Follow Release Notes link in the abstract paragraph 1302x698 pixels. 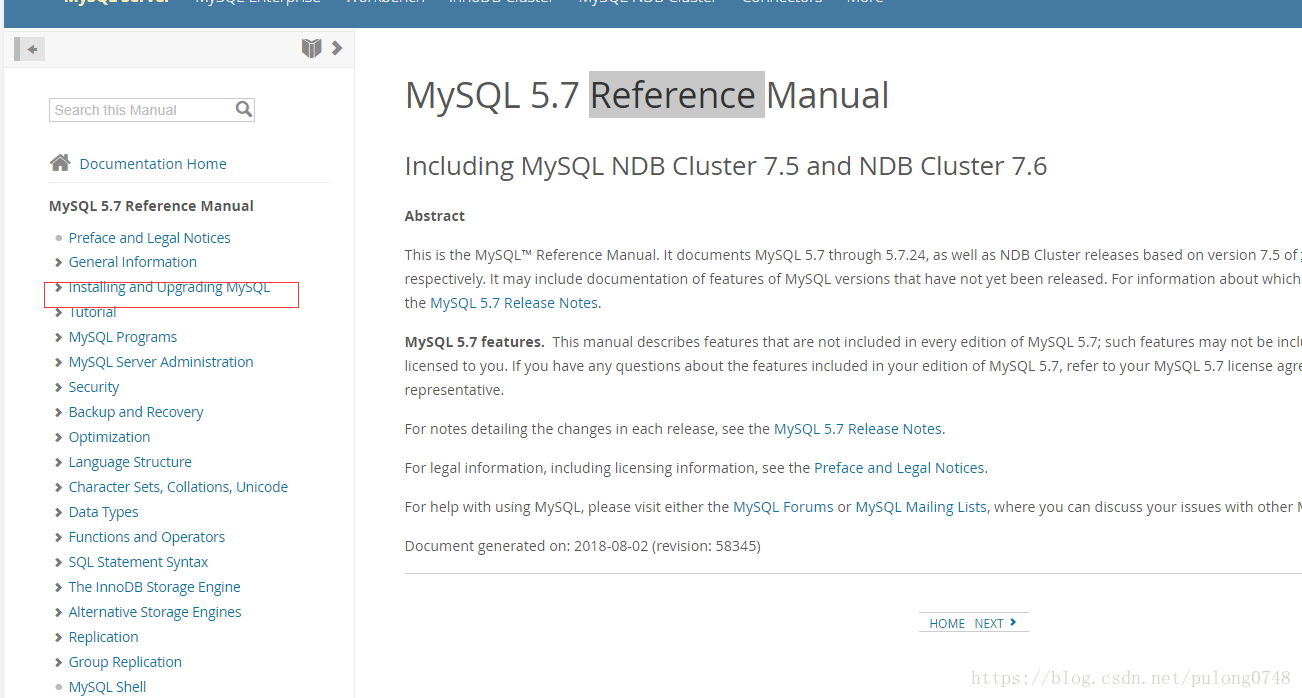pos(514,303)
